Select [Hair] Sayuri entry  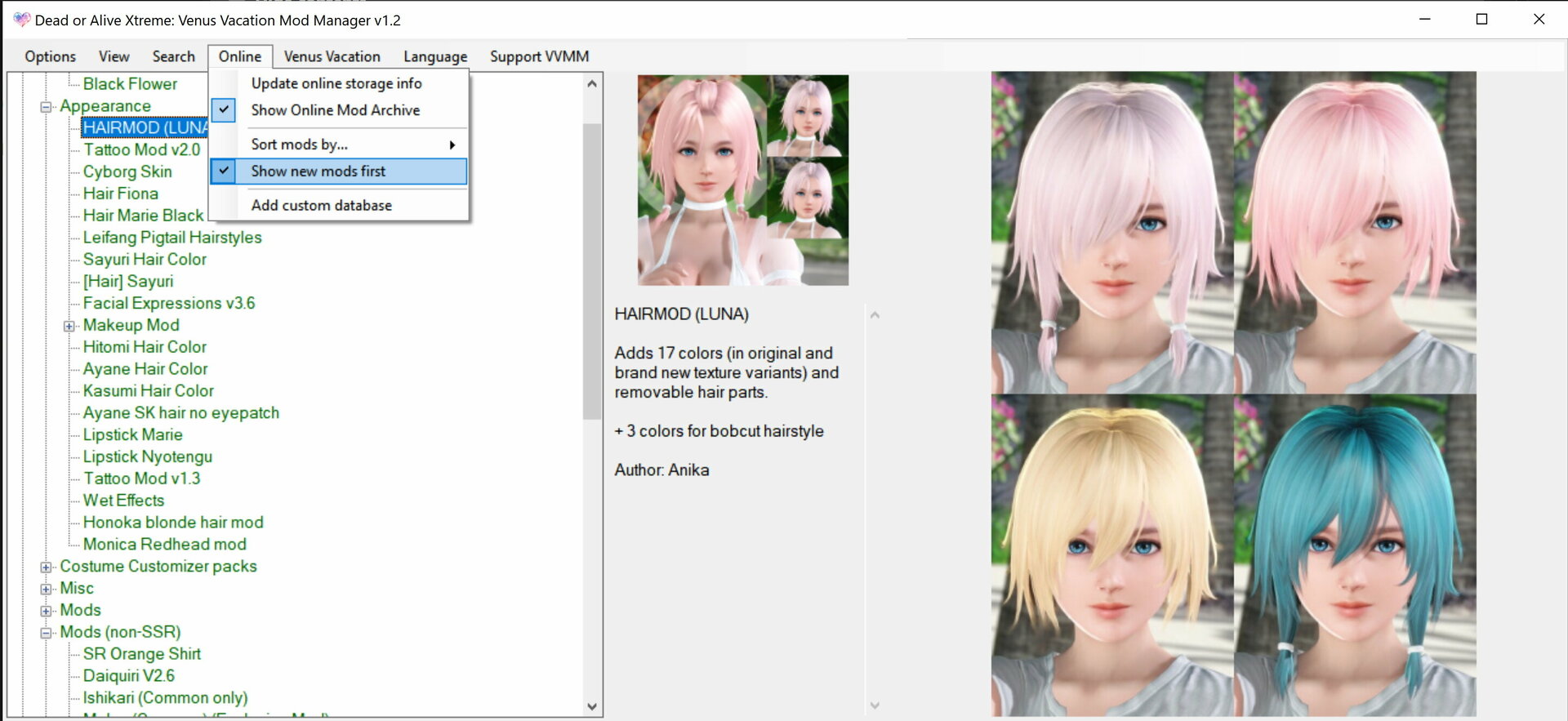click(128, 282)
